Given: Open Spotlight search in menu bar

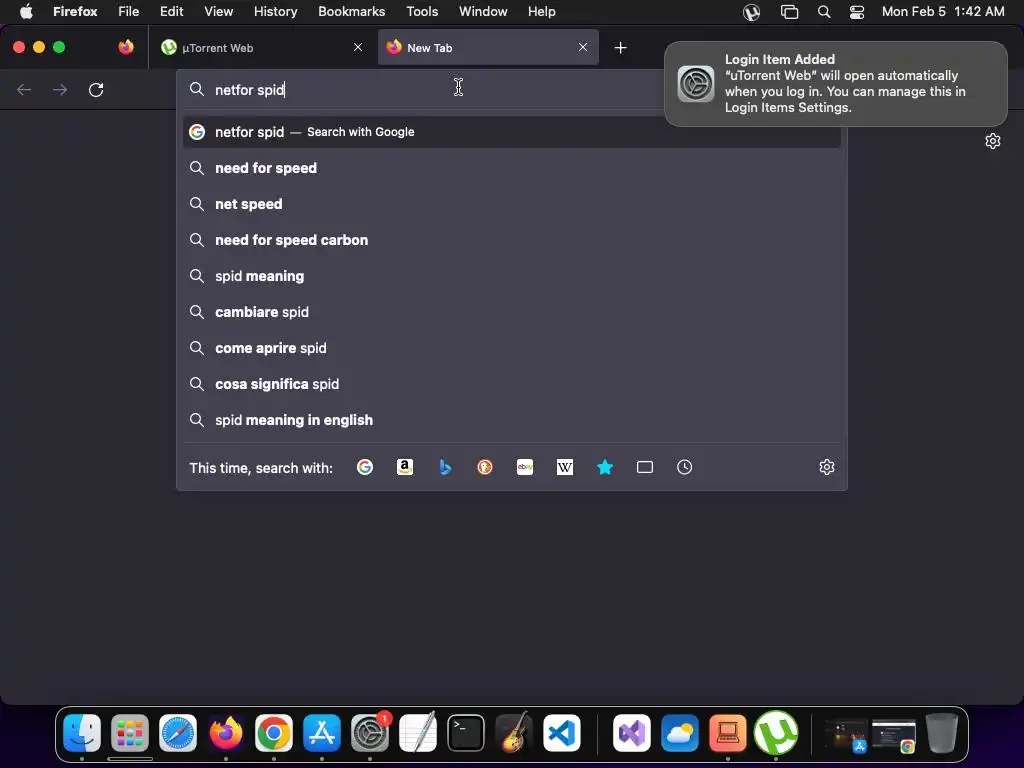Looking at the screenshot, I should 824,12.
